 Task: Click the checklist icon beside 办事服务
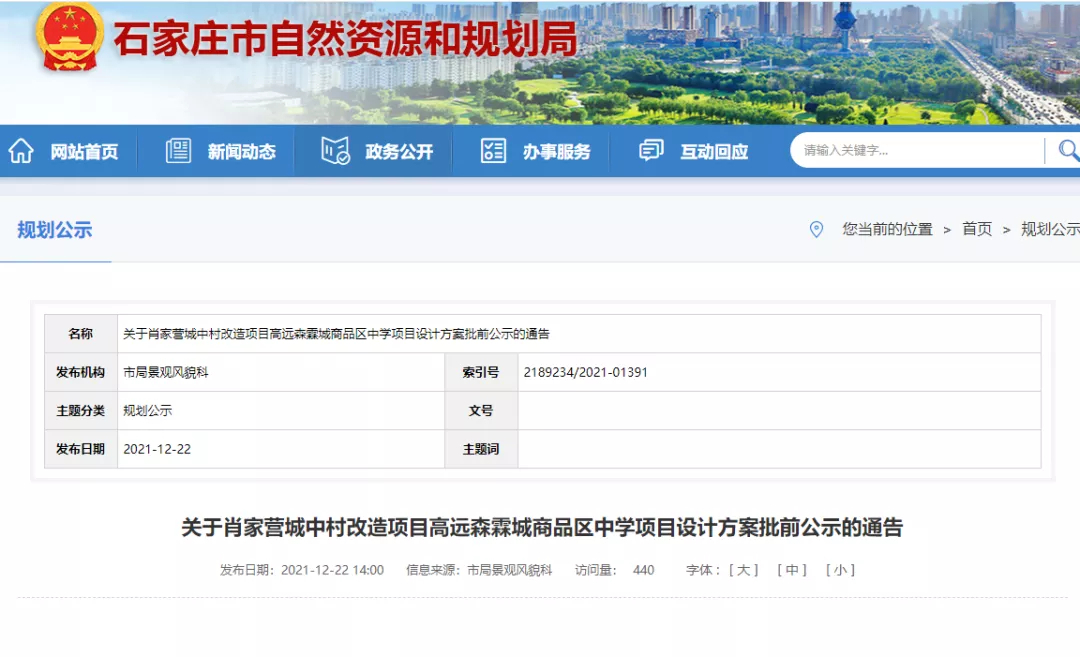pyautogui.click(x=493, y=151)
